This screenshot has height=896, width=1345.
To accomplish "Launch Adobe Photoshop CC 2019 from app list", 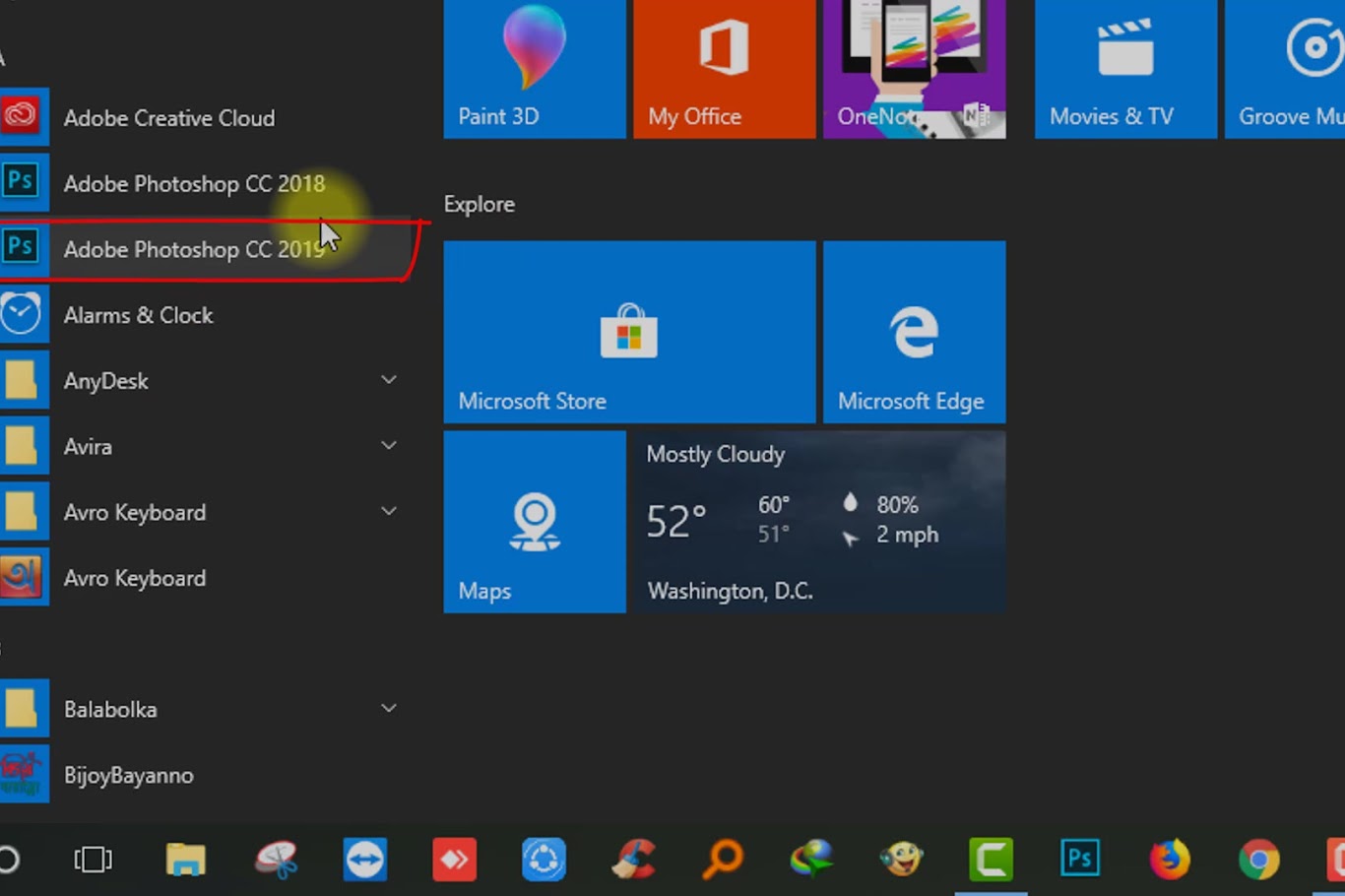I will click(206, 249).
